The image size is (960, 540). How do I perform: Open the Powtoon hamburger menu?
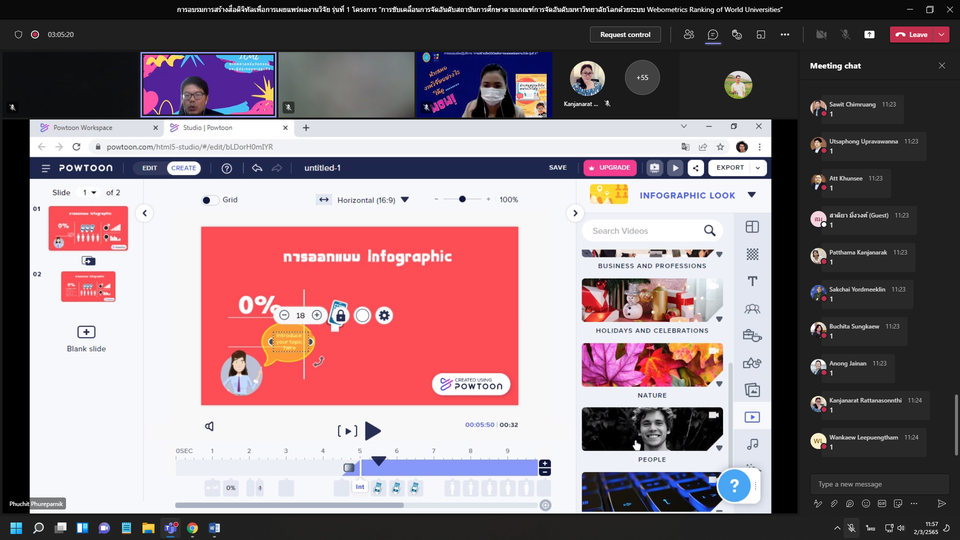click(x=46, y=168)
